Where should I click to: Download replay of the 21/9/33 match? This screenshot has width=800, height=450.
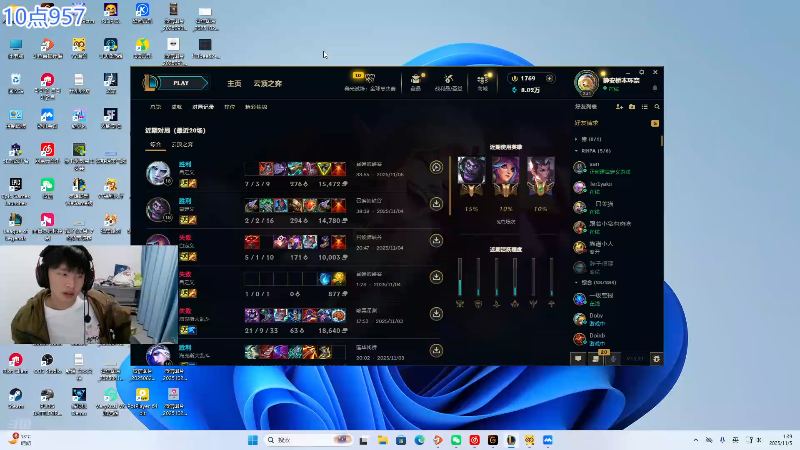[436, 314]
